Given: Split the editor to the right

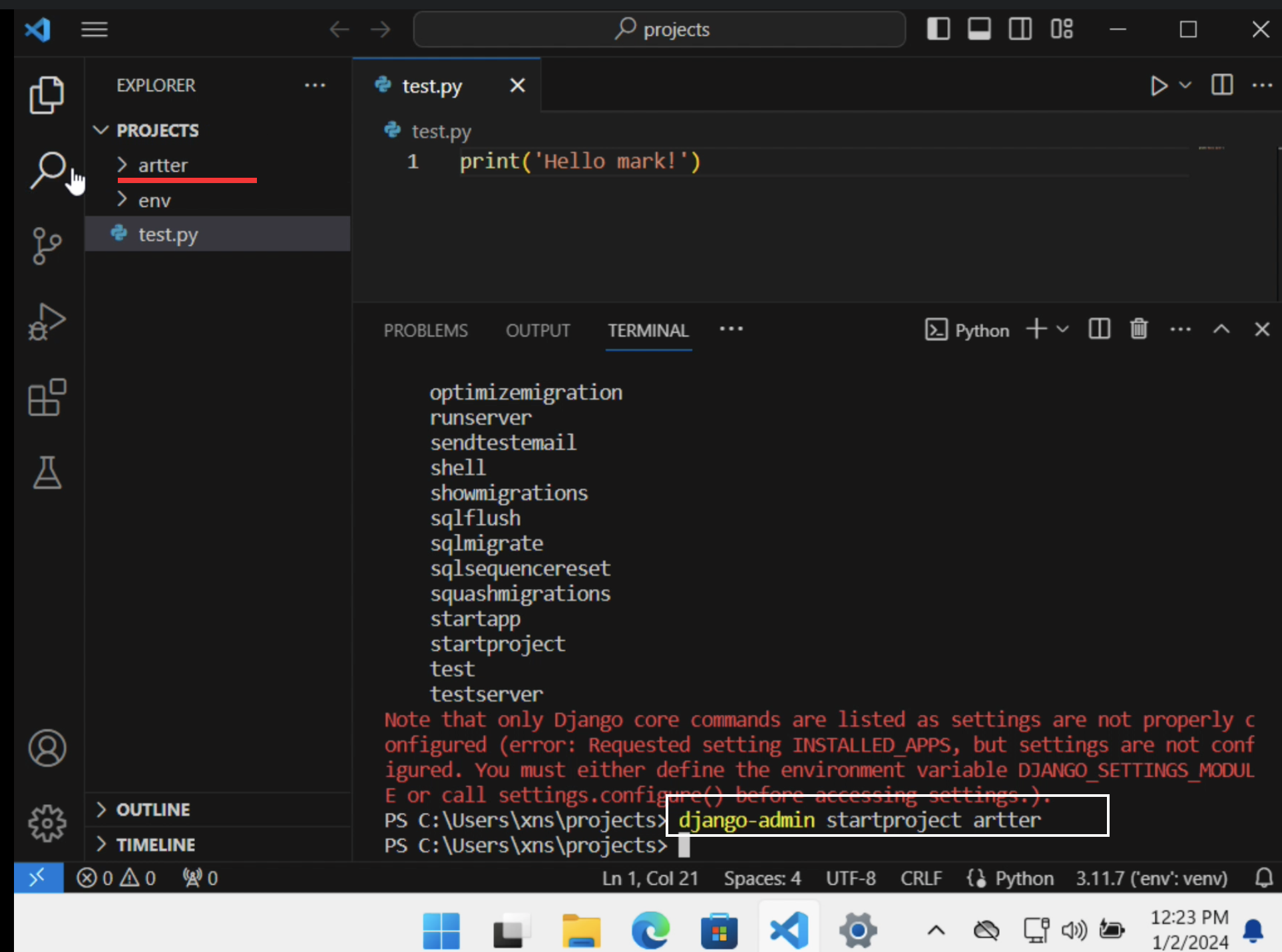Looking at the screenshot, I should 1222,85.
